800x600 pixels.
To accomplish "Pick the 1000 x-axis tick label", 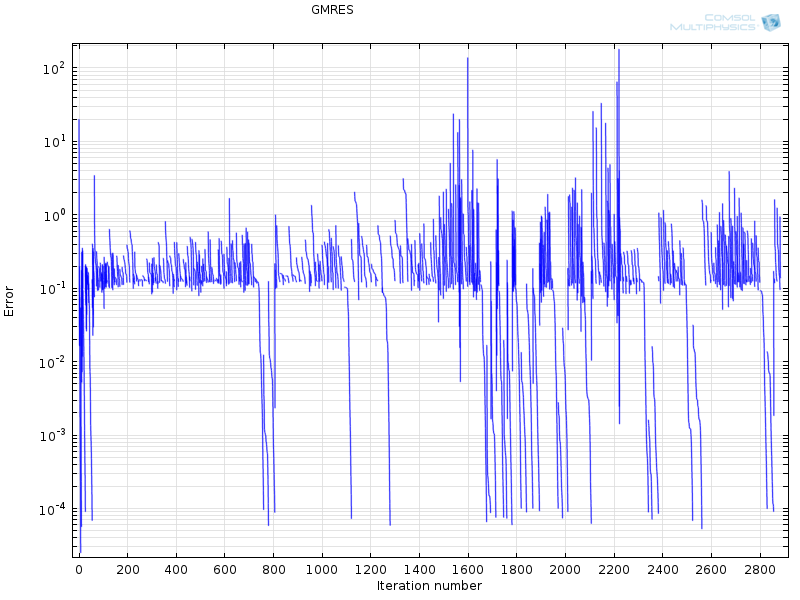I will (322, 570).
